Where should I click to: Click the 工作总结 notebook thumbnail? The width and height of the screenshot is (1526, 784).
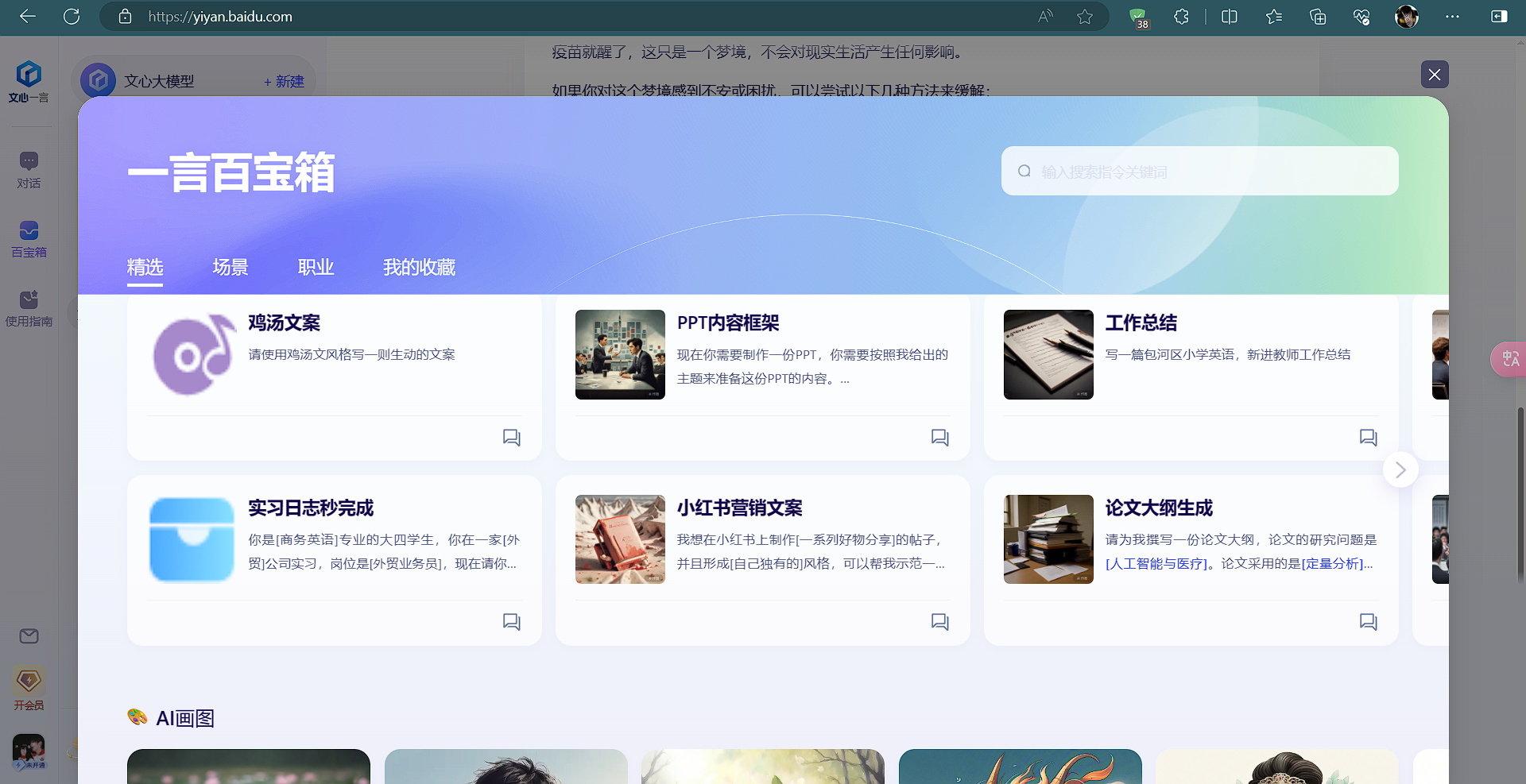click(1048, 354)
